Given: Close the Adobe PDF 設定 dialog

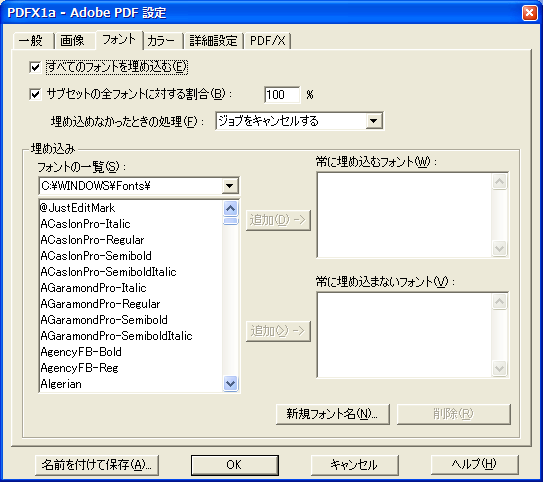Looking at the screenshot, I should coord(529,13).
